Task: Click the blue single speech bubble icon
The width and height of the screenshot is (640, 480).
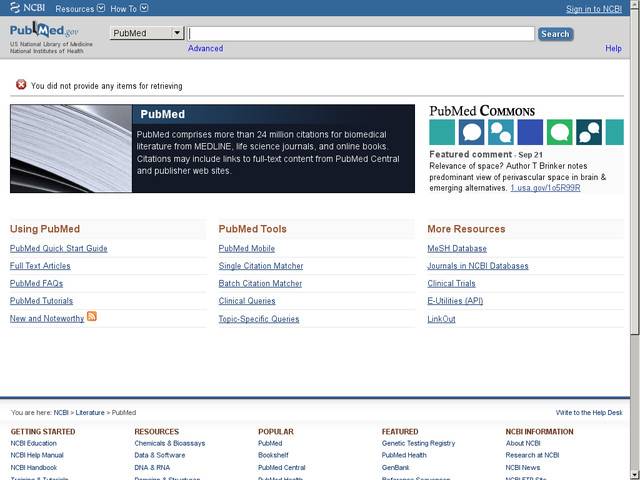Action: tap(471, 132)
